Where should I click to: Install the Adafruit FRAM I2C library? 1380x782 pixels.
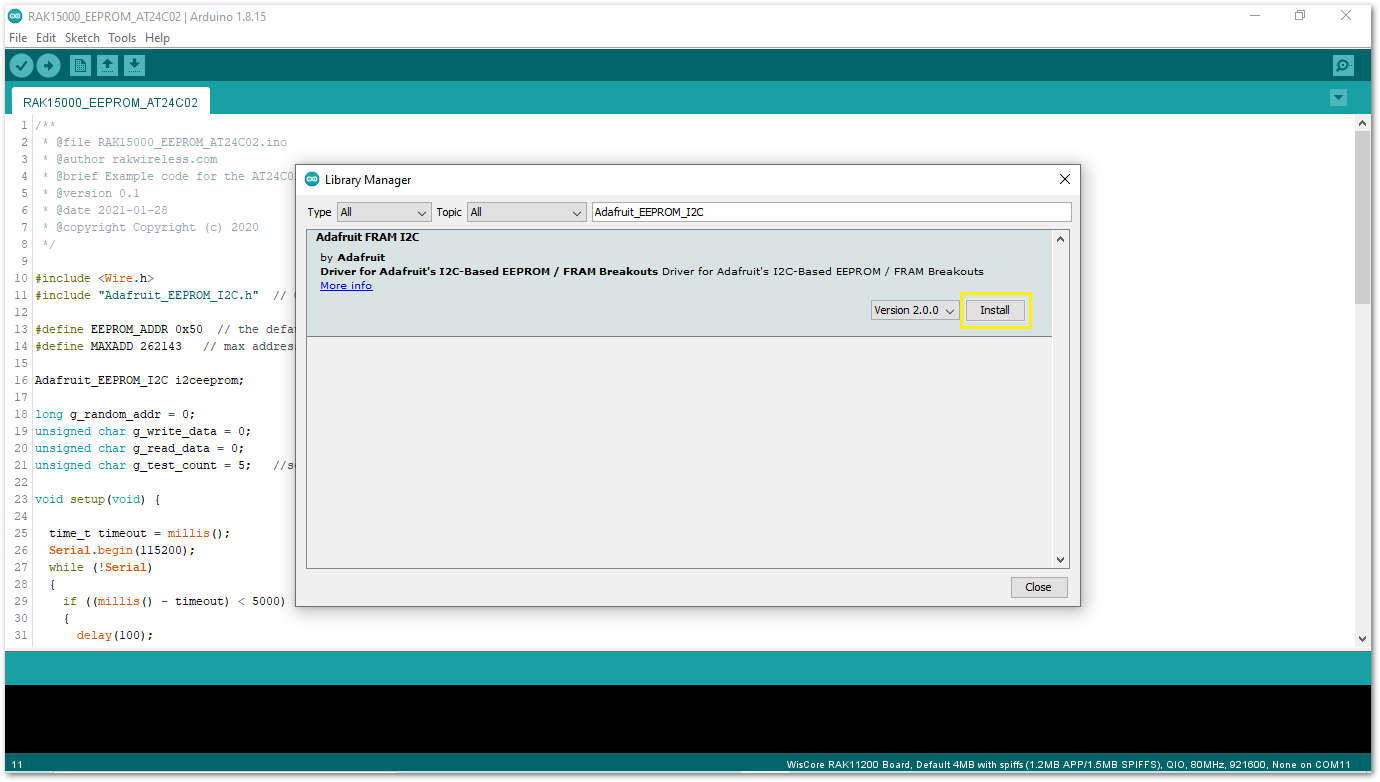995,310
